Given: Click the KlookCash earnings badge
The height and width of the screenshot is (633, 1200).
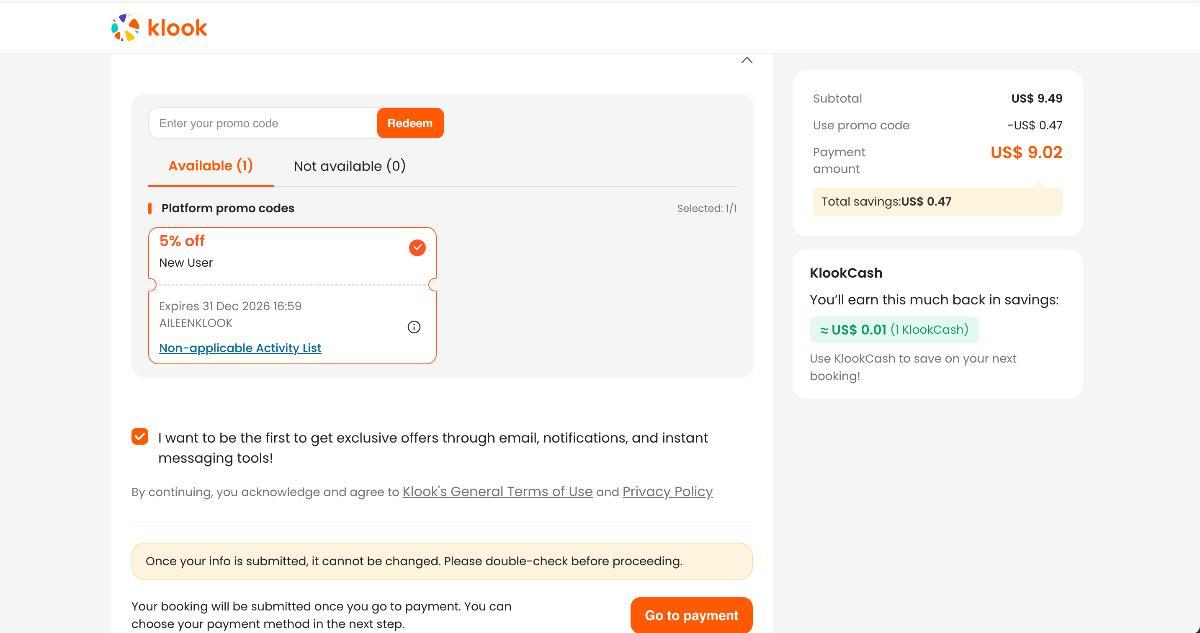Looking at the screenshot, I should 894,330.
